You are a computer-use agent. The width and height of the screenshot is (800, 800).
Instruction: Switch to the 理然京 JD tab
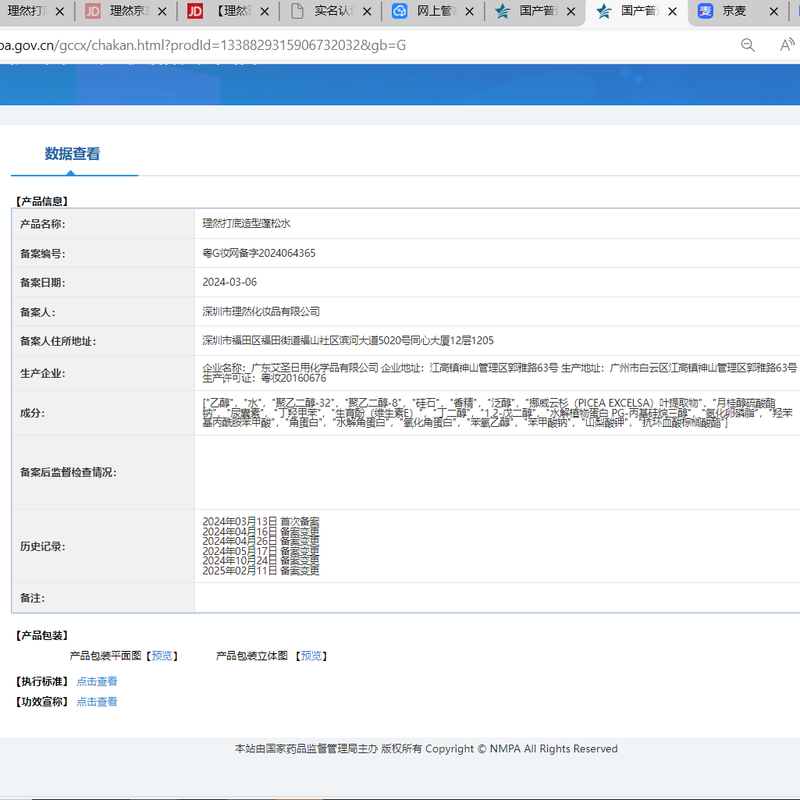[125, 12]
